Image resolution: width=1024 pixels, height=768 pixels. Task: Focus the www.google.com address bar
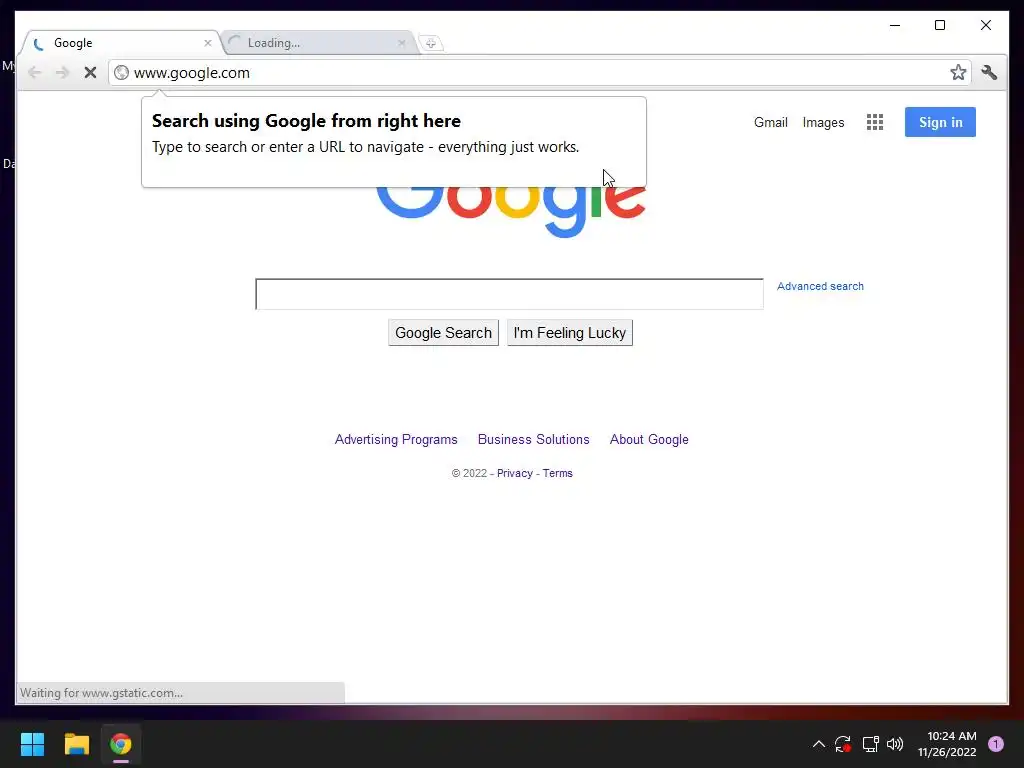(539, 72)
